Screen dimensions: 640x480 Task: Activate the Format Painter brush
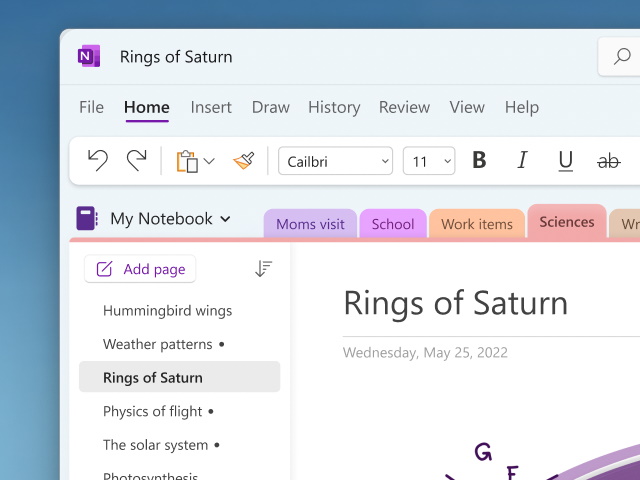tap(244, 161)
